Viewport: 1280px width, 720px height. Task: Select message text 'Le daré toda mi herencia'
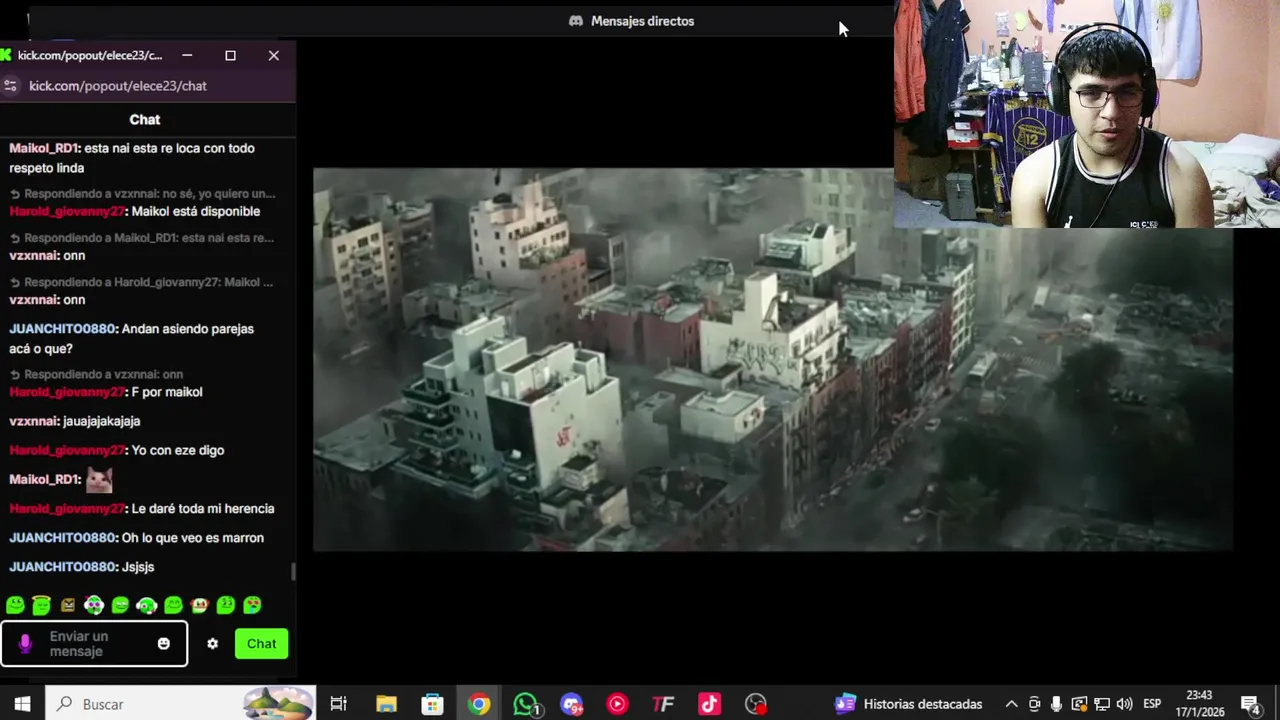(203, 509)
